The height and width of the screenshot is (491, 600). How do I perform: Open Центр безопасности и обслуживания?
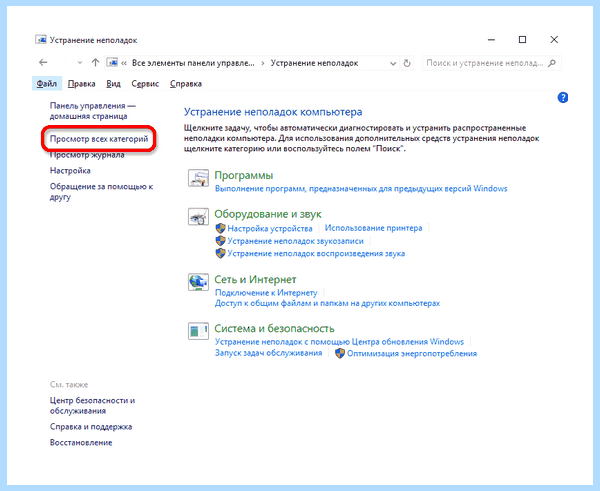92,406
